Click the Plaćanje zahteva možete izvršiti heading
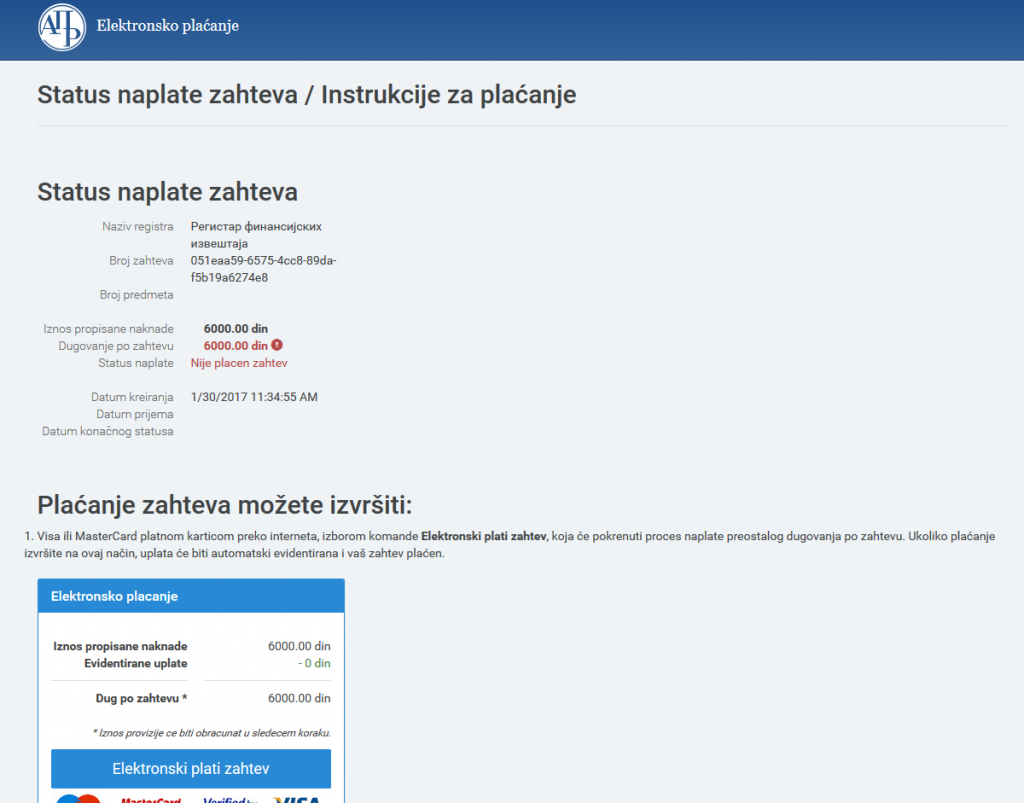 [224, 504]
